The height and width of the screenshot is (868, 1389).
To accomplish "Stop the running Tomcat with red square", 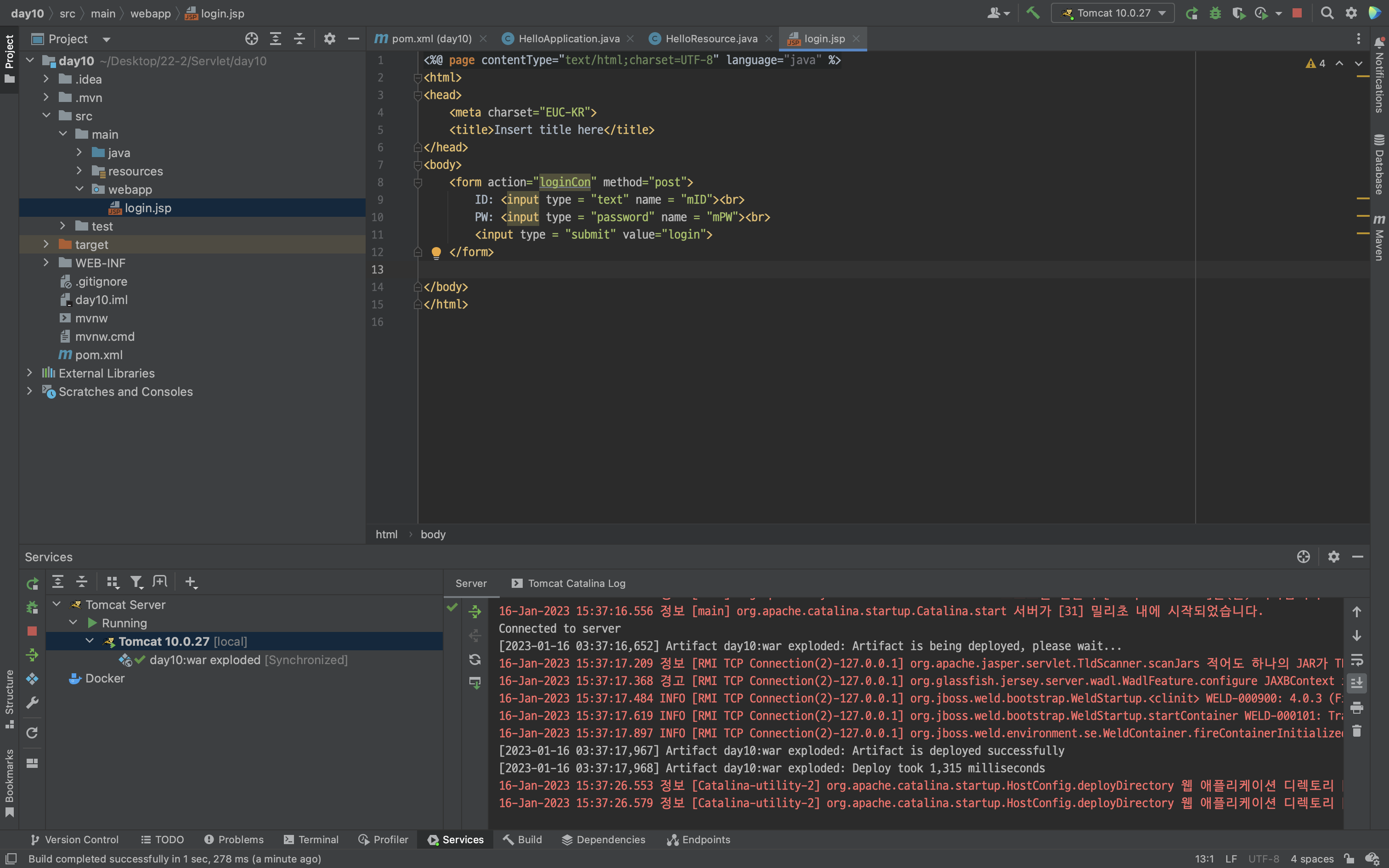I will tap(1297, 13).
